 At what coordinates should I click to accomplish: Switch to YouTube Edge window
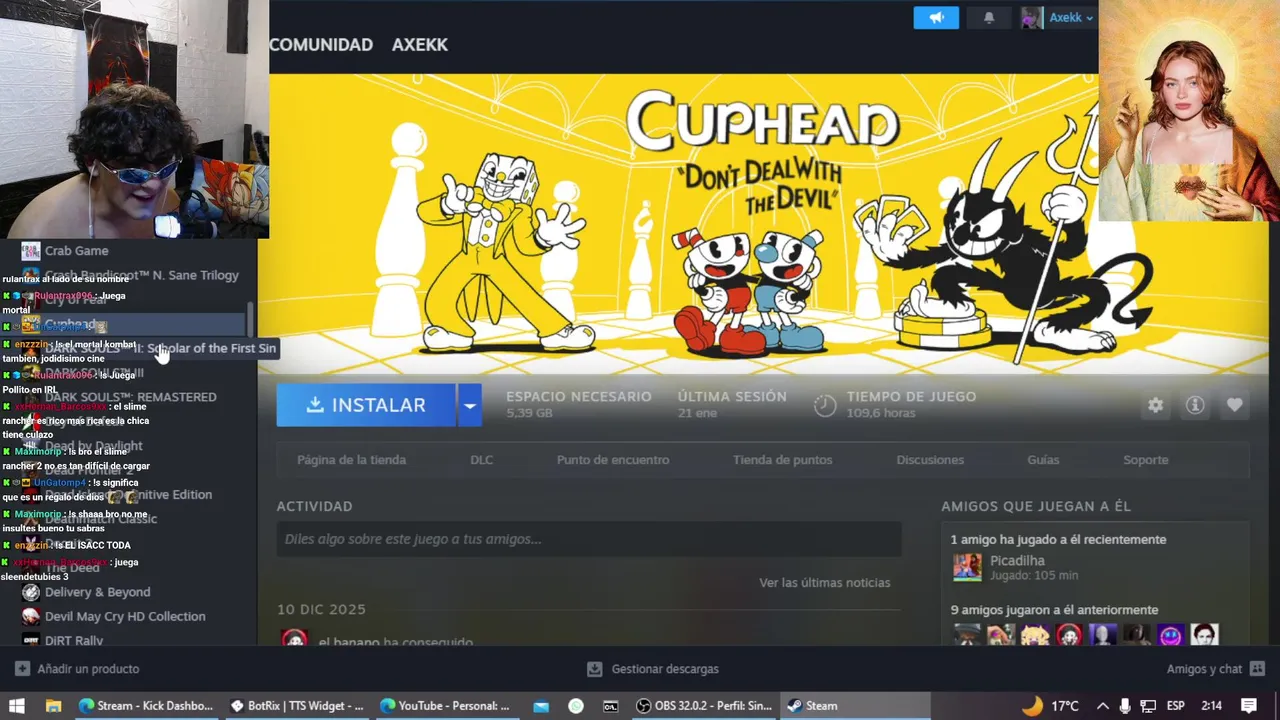pos(446,706)
